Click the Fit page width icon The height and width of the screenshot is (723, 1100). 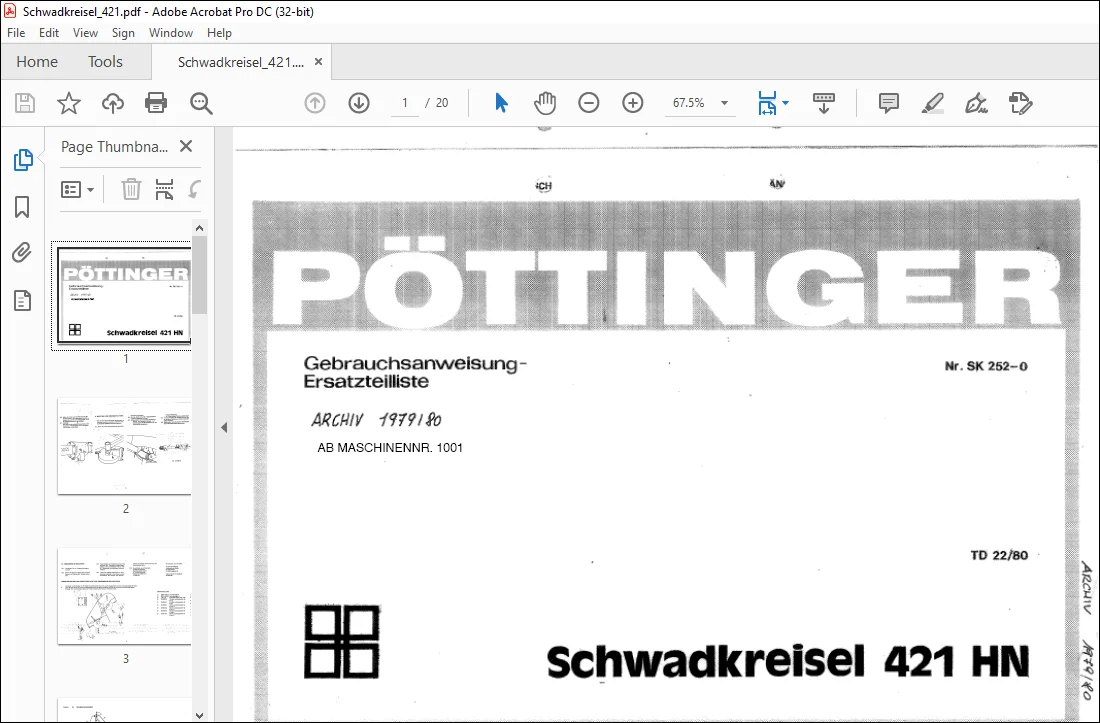(767, 103)
